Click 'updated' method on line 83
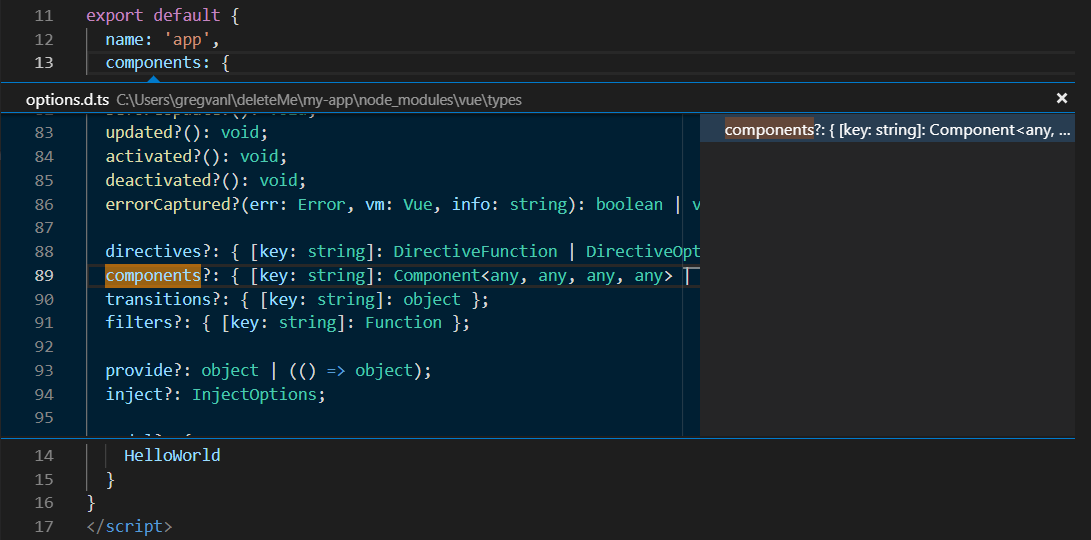The image size is (1091, 540). (x=139, y=133)
